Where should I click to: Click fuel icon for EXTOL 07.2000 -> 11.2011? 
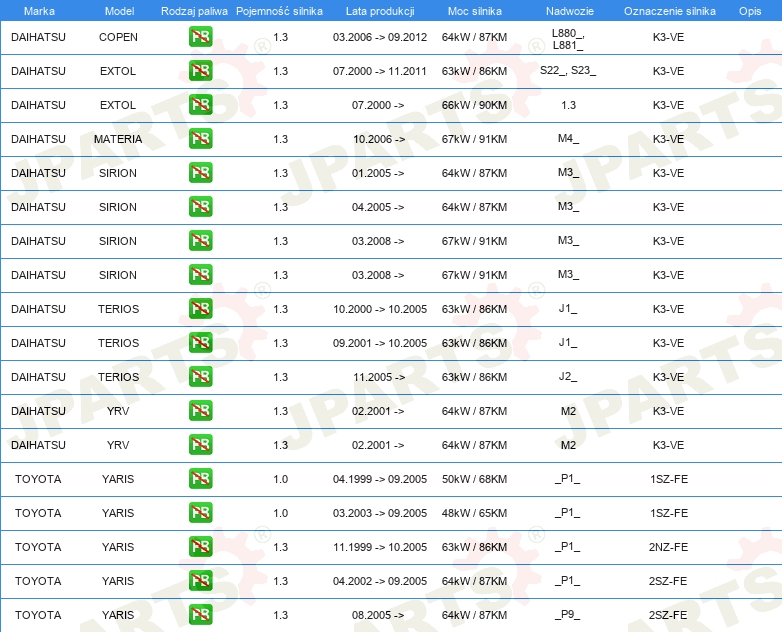click(200, 71)
